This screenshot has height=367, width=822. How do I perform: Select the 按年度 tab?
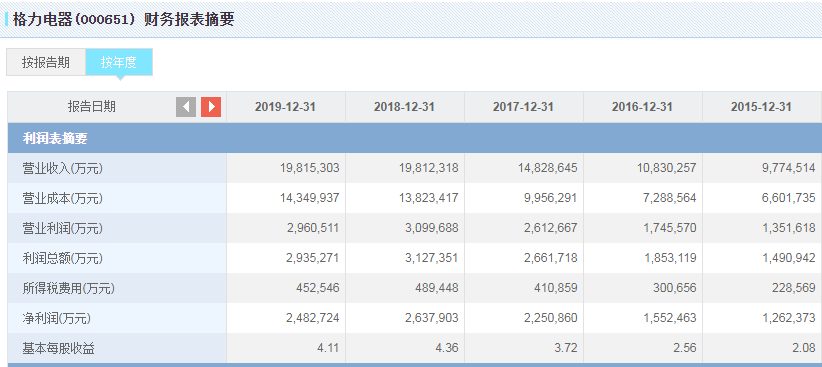tap(119, 62)
